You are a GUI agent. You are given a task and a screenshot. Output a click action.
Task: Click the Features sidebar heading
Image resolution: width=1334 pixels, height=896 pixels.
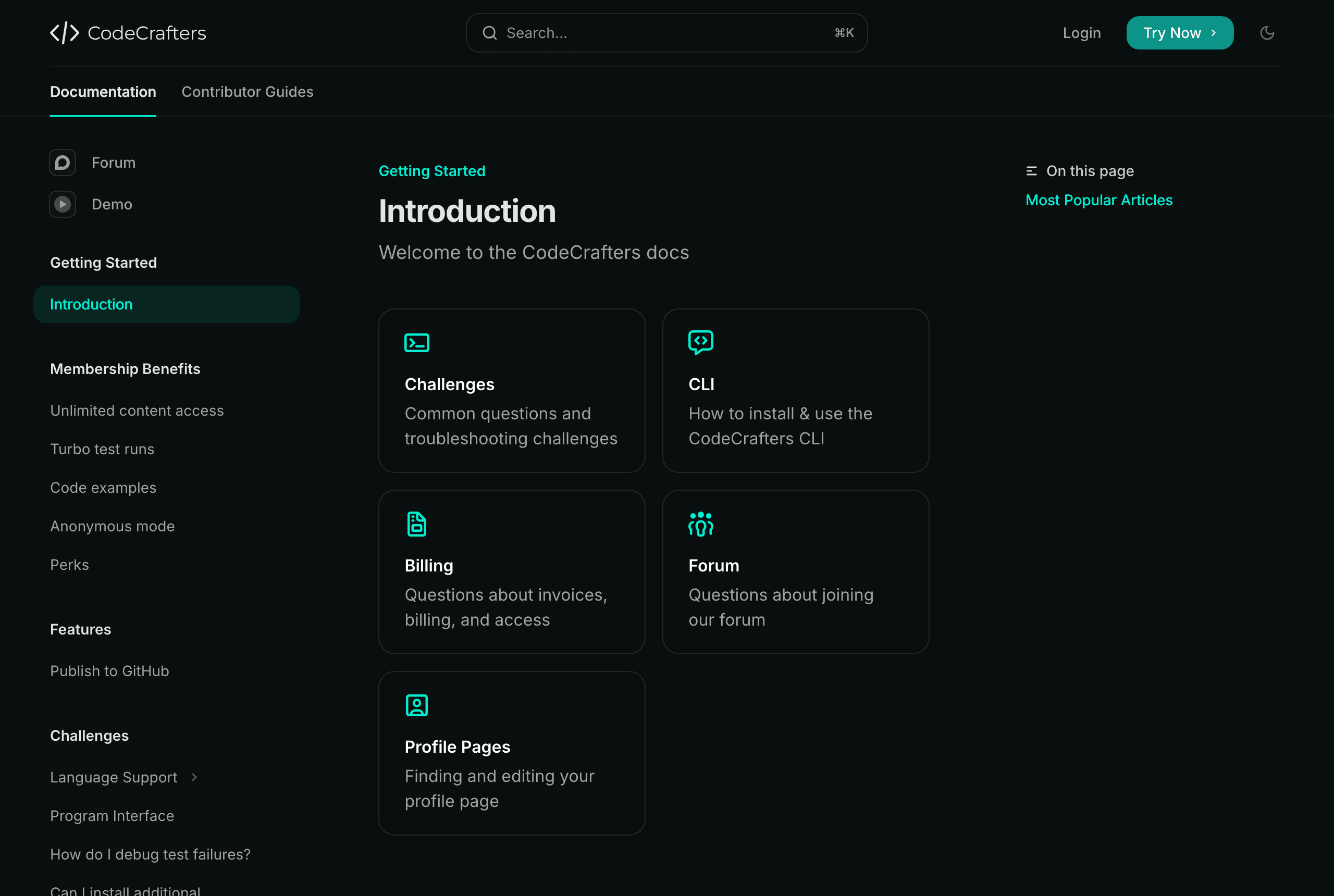[x=81, y=630]
